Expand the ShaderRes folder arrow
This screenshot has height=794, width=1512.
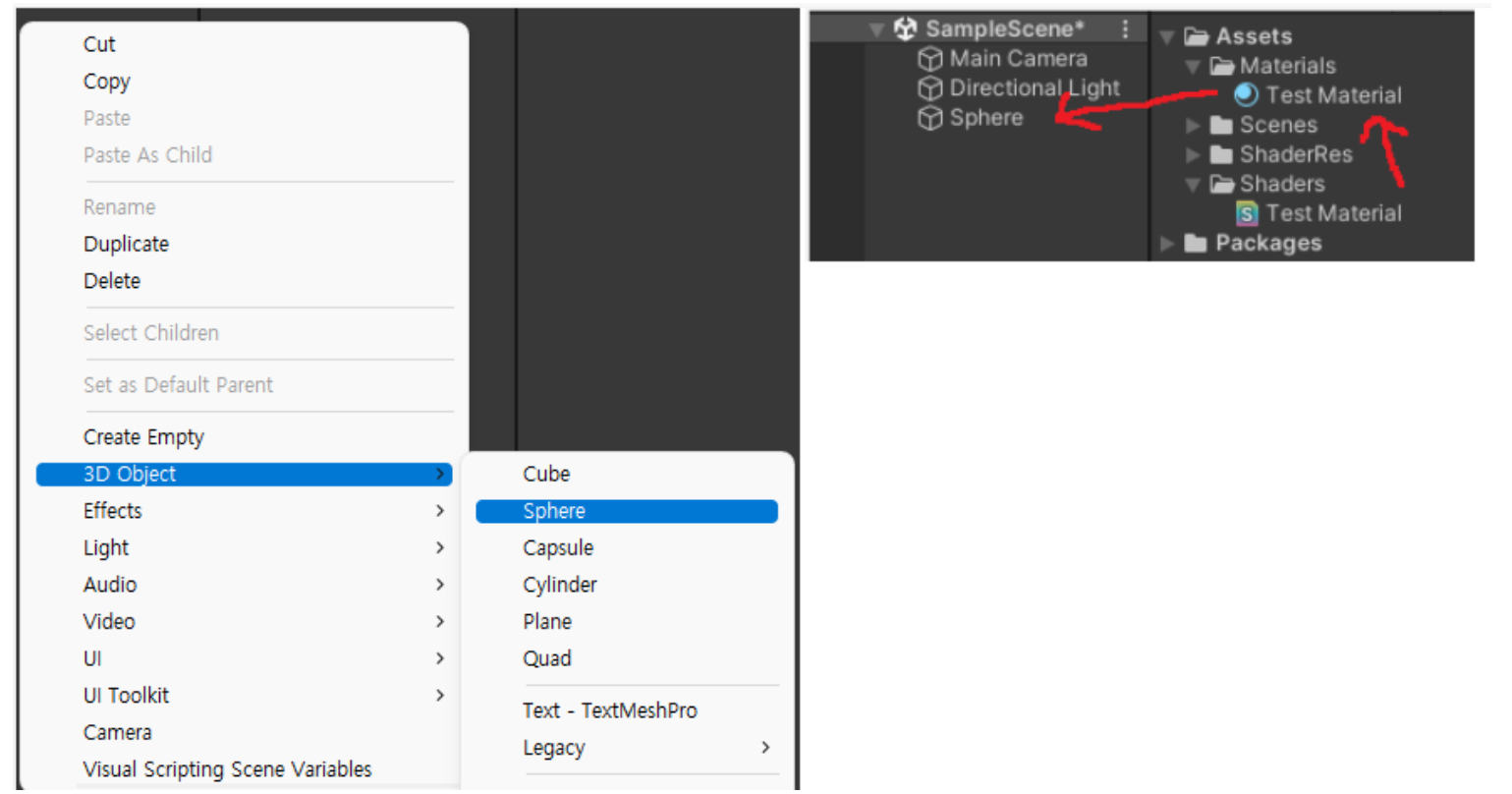[x=1193, y=155]
